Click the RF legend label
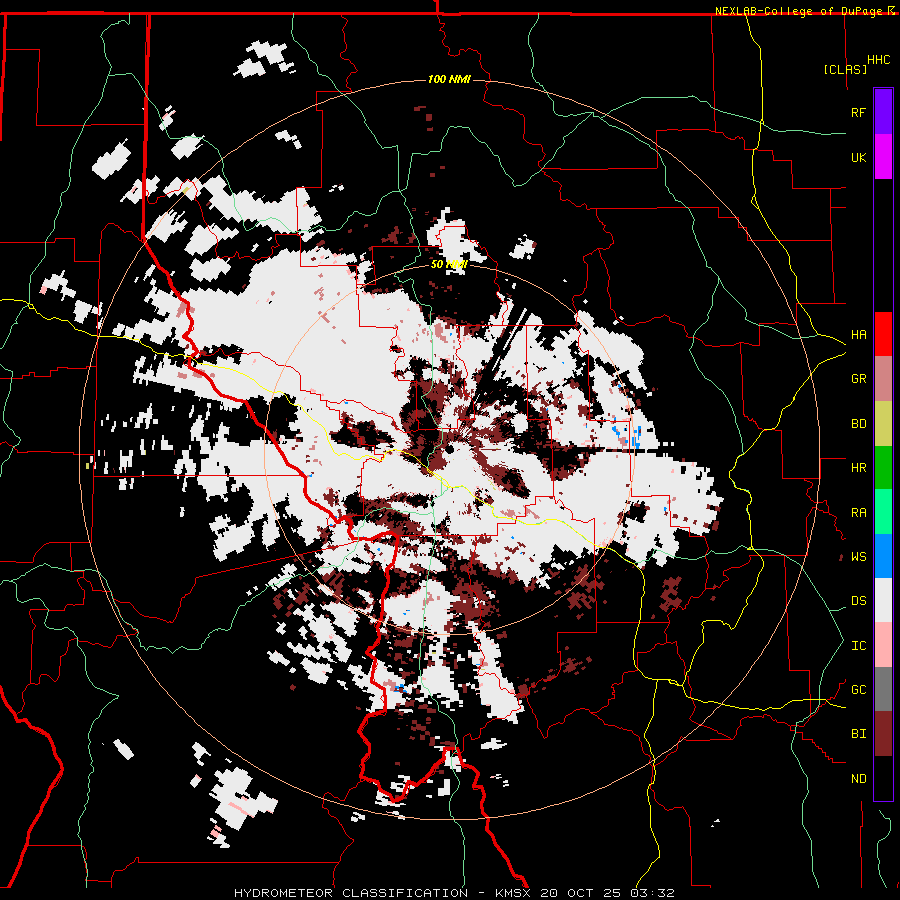Image resolution: width=900 pixels, height=900 pixels. (858, 112)
